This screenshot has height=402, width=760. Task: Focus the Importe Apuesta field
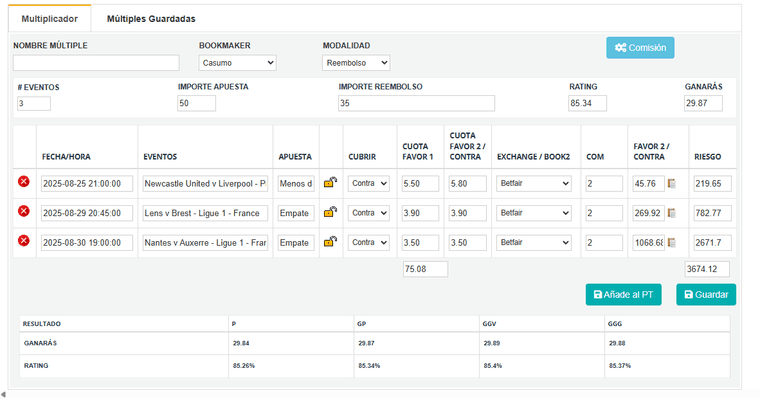[x=197, y=103]
